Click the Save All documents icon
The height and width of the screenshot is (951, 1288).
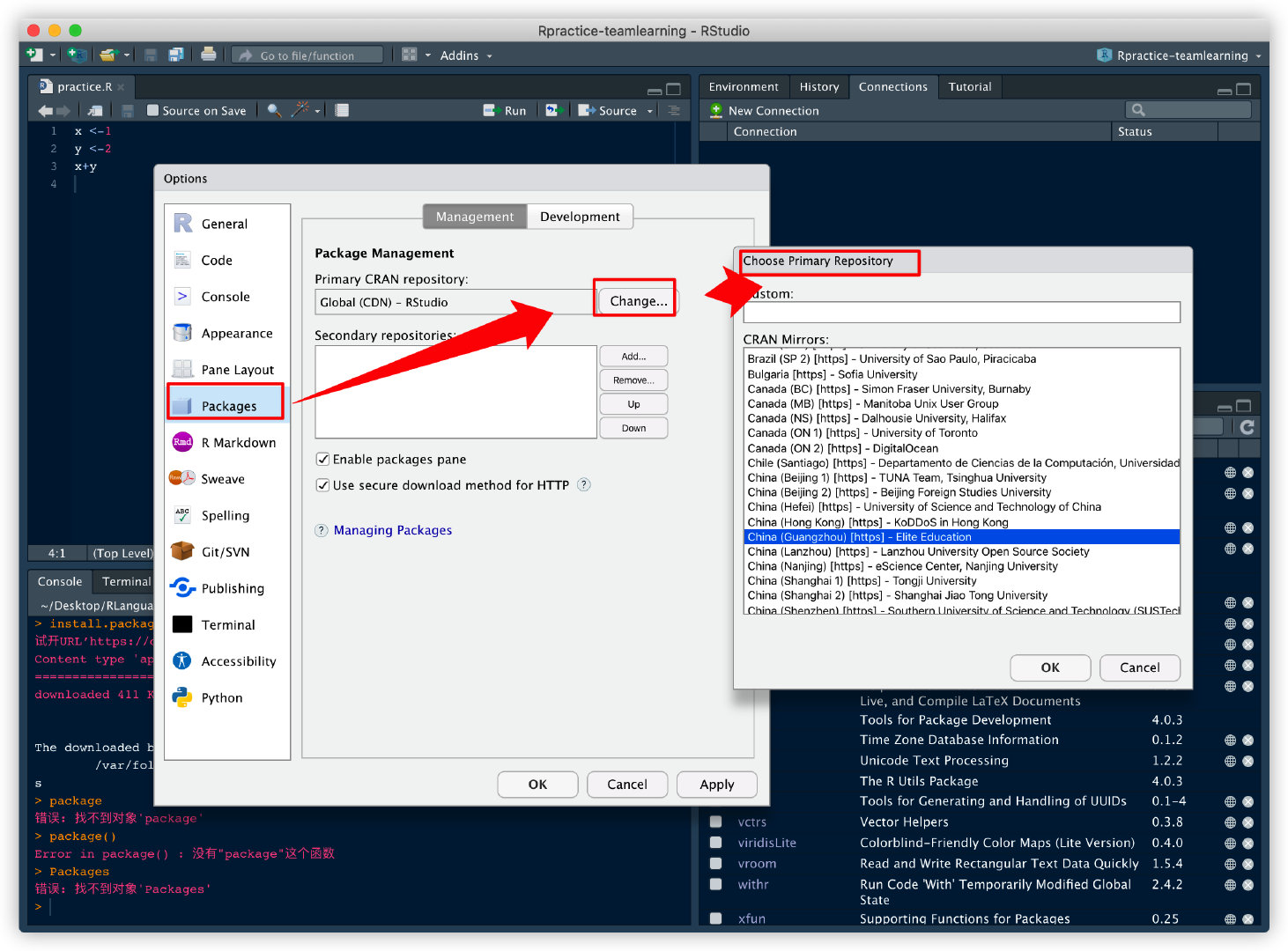[176, 55]
